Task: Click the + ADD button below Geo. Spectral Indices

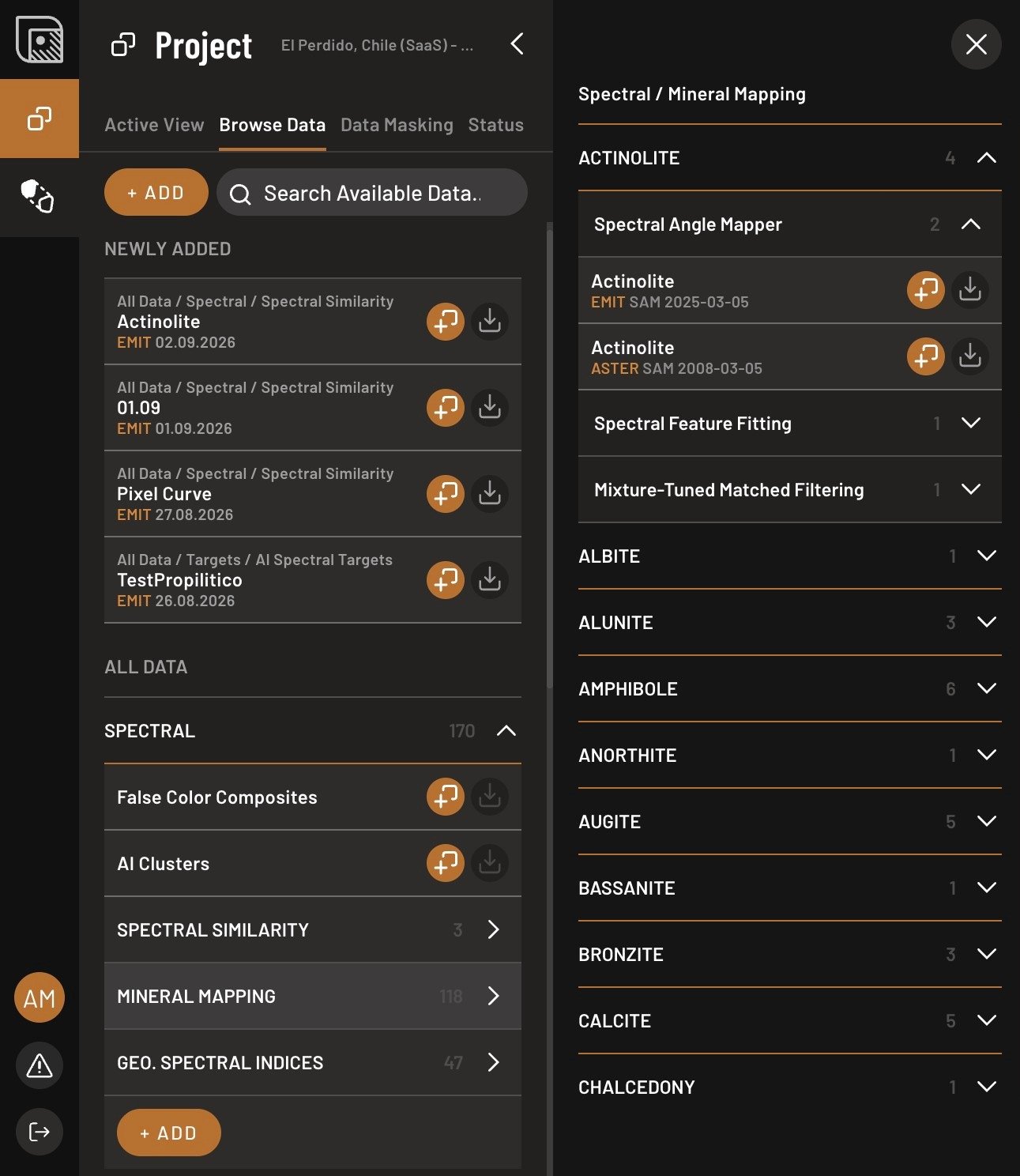Action: (x=169, y=1133)
